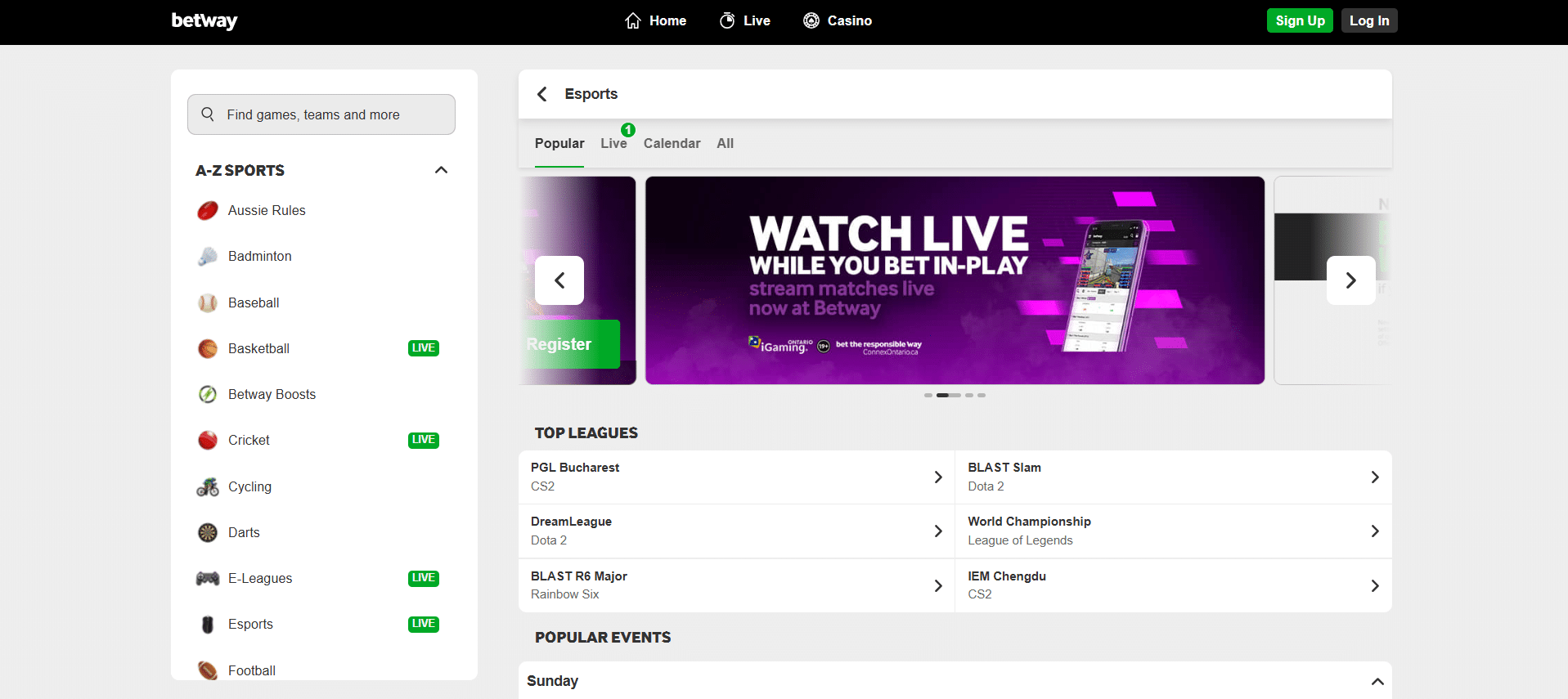Click the Cricket LIVE badge
Screen dimensions: 1568x699
tap(424, 440)
